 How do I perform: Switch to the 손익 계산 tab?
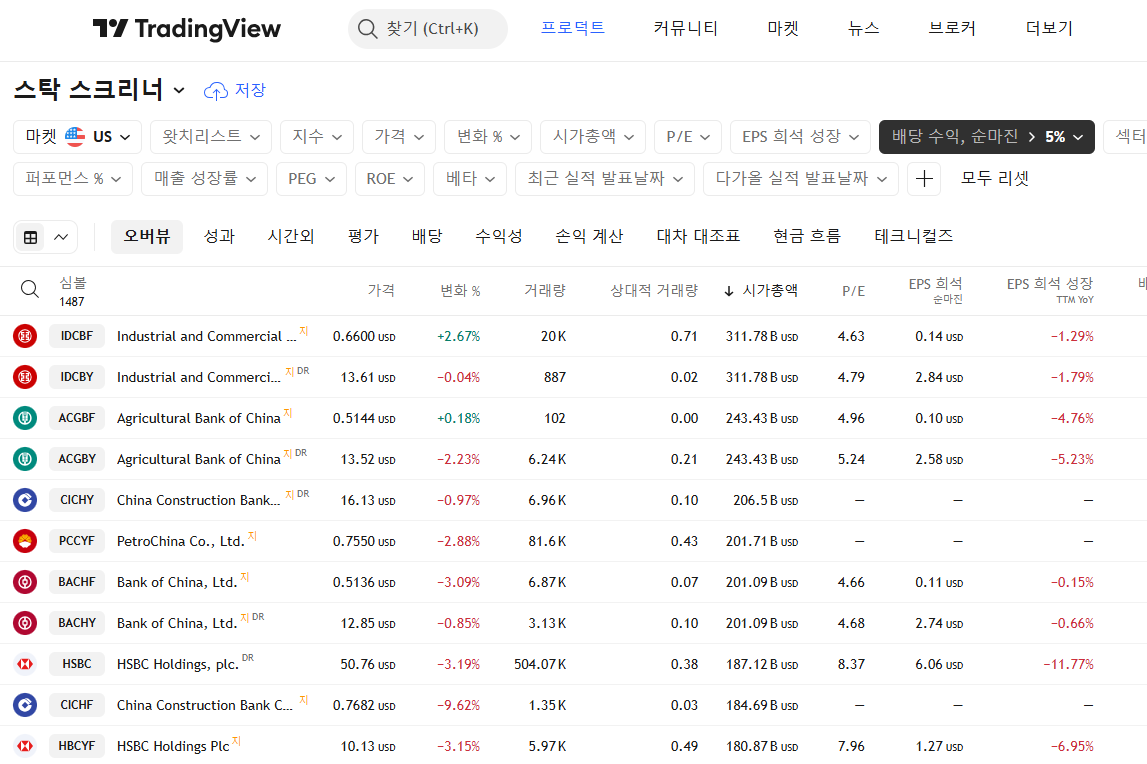click(589, 236)
